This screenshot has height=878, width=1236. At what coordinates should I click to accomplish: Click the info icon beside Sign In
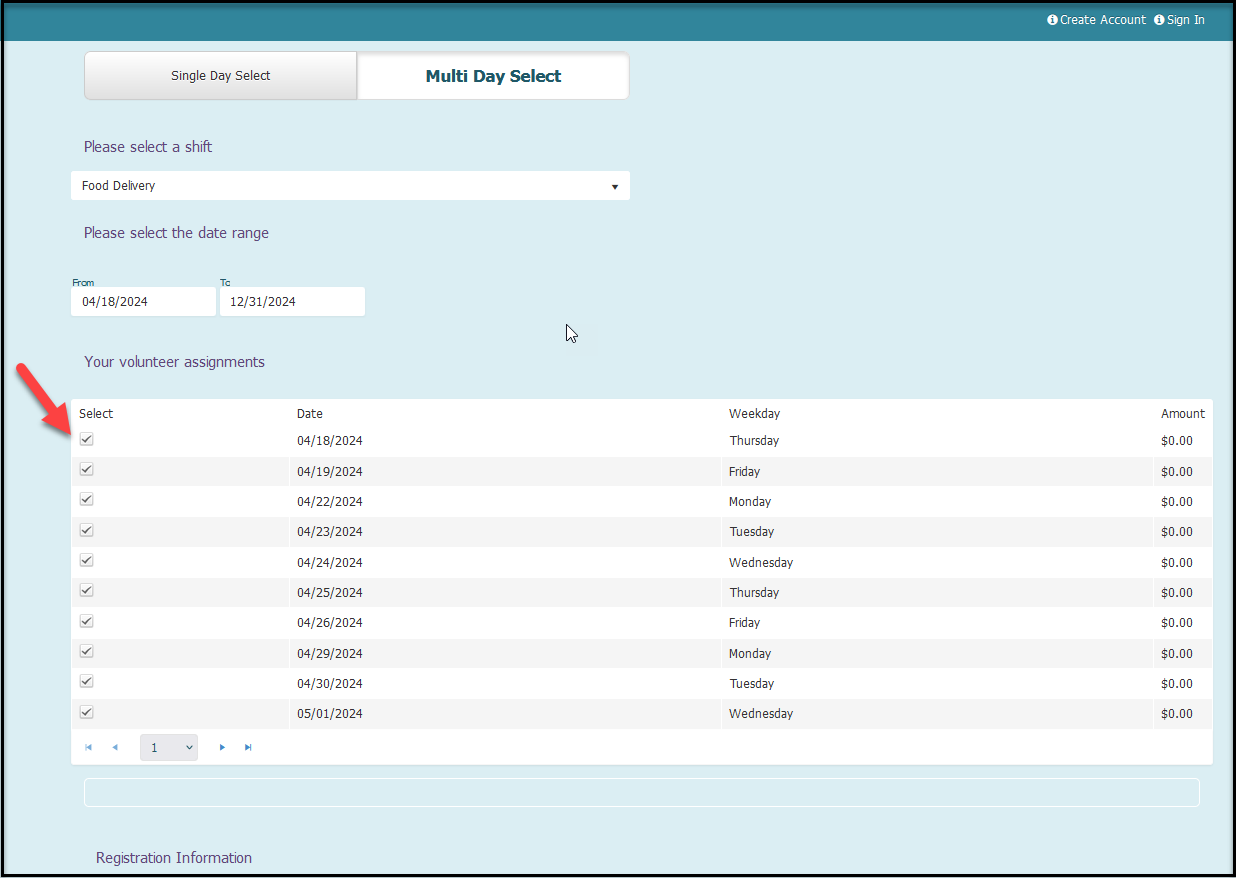click(1159, 20)
